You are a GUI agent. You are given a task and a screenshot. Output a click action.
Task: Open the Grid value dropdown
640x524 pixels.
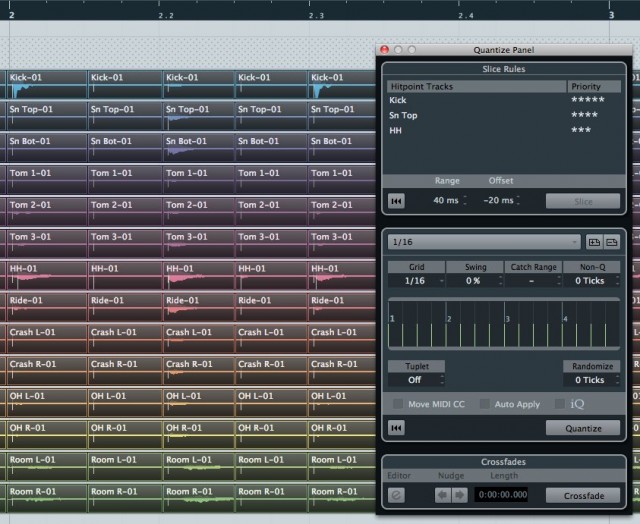pos(413,281)
